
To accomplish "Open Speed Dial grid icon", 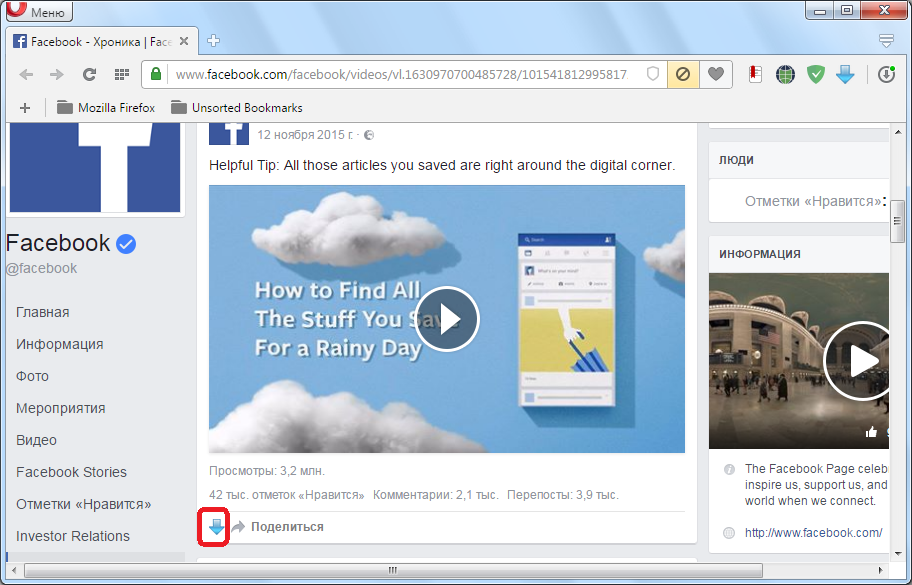I will (x=121, y=74).
